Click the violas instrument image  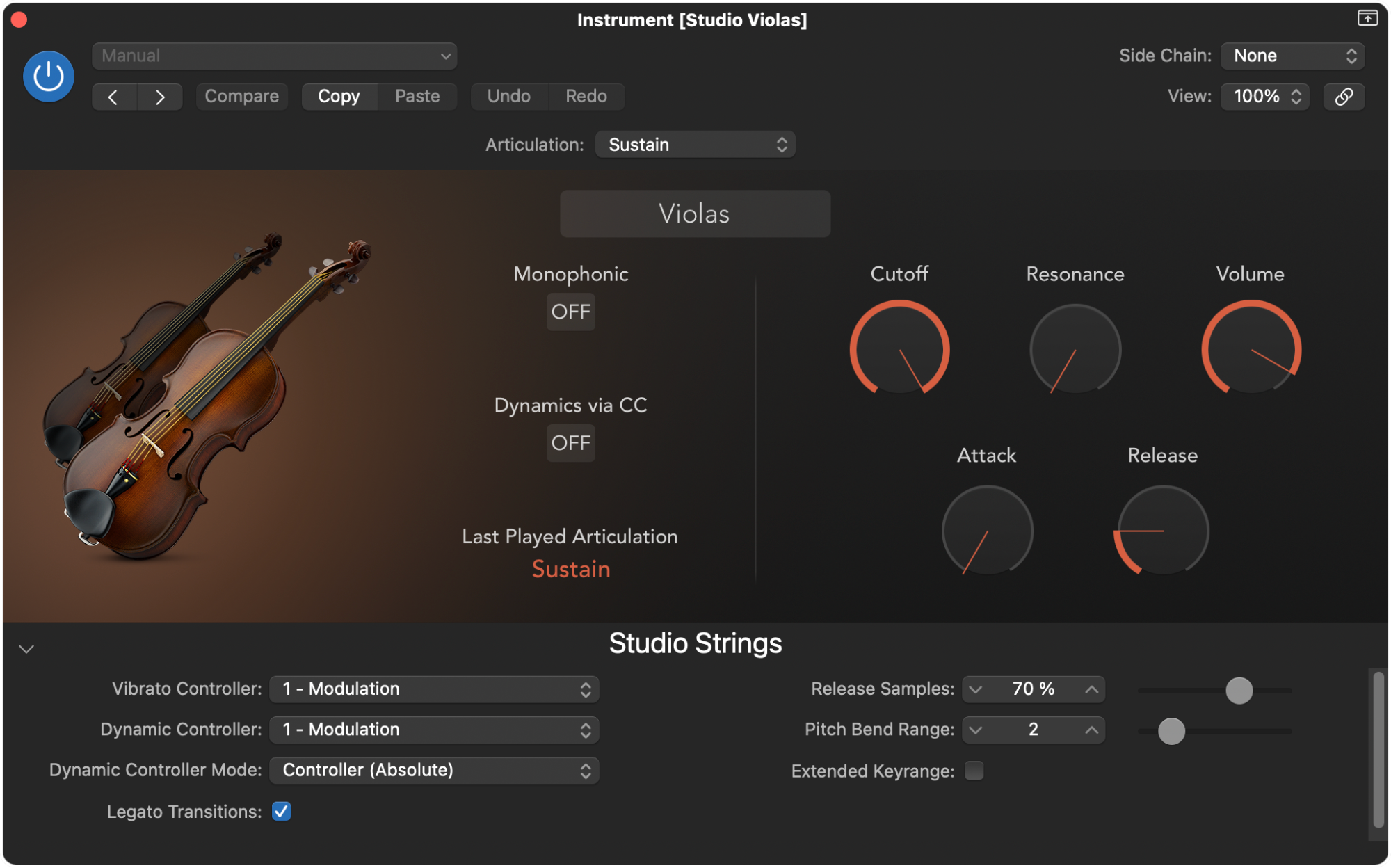click(209, 396)
